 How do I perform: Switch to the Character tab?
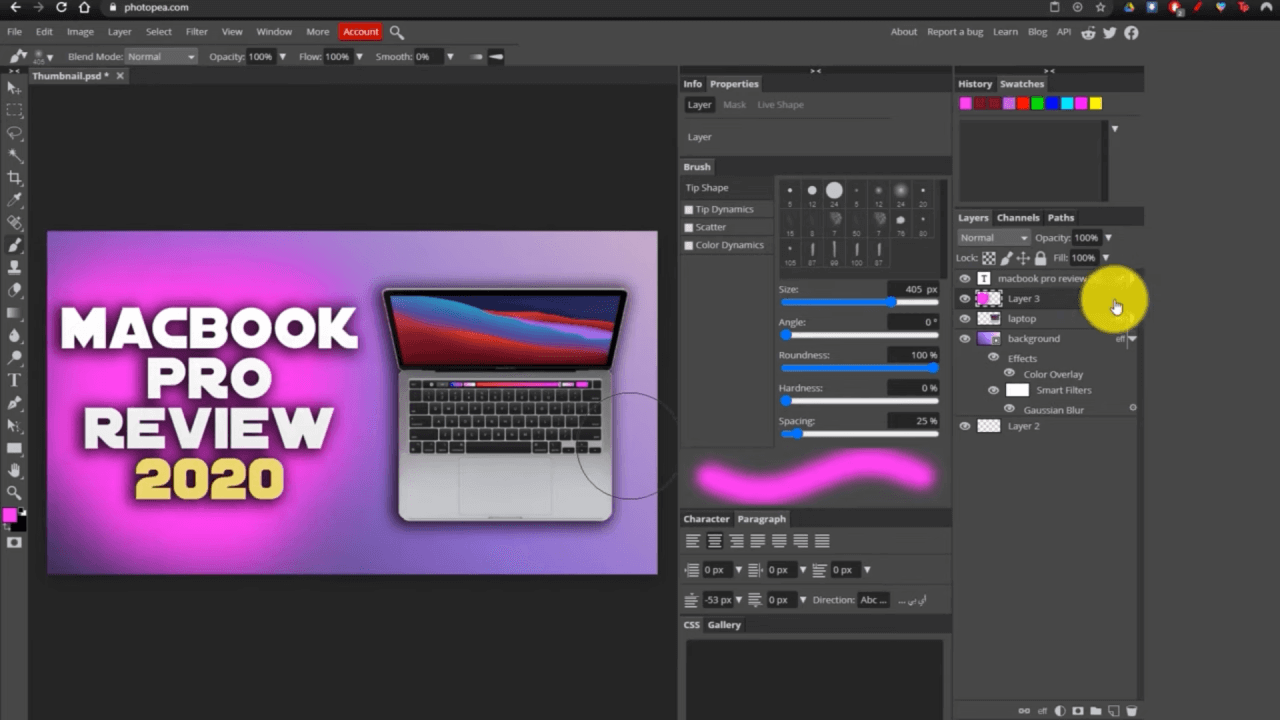(706, 519)
